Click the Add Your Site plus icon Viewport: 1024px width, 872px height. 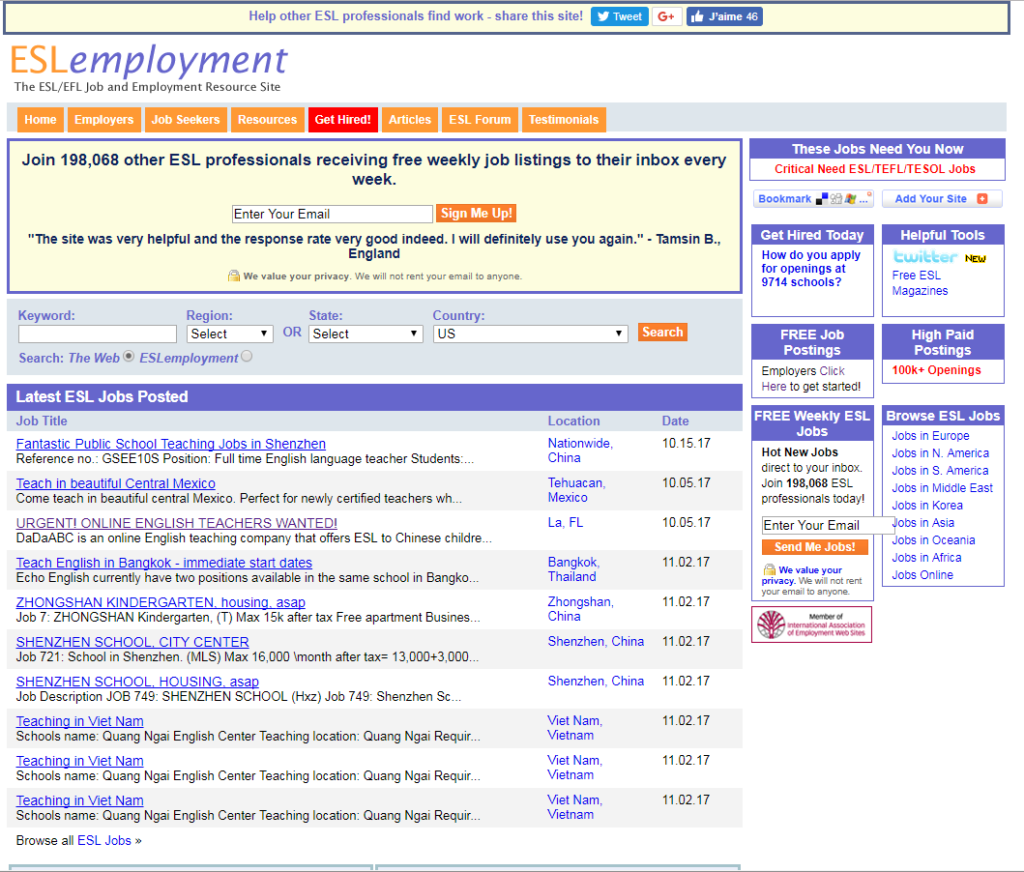point(941,199)
